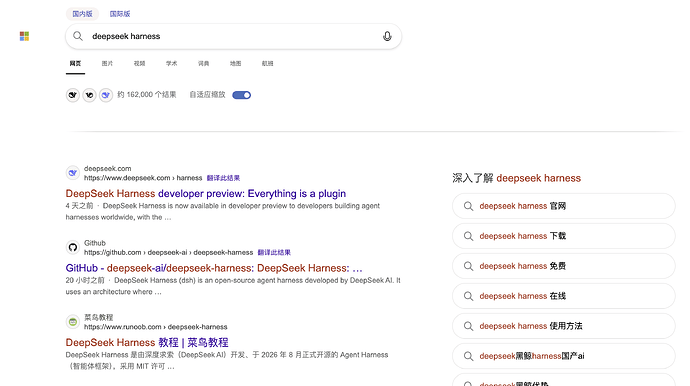
Task: Click magnifier icon in 'deepseek harness 下载' suggestion
Action: pos(468,236)
